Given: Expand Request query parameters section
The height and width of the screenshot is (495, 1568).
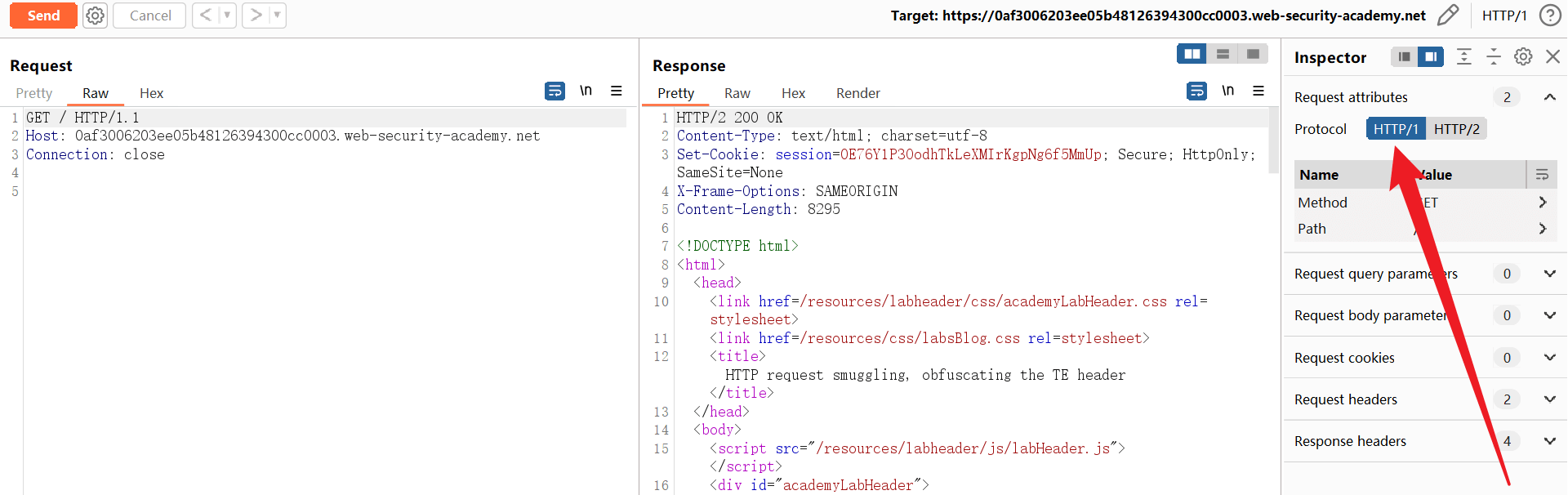Looking at the screenshot, I should point(1549,274).
